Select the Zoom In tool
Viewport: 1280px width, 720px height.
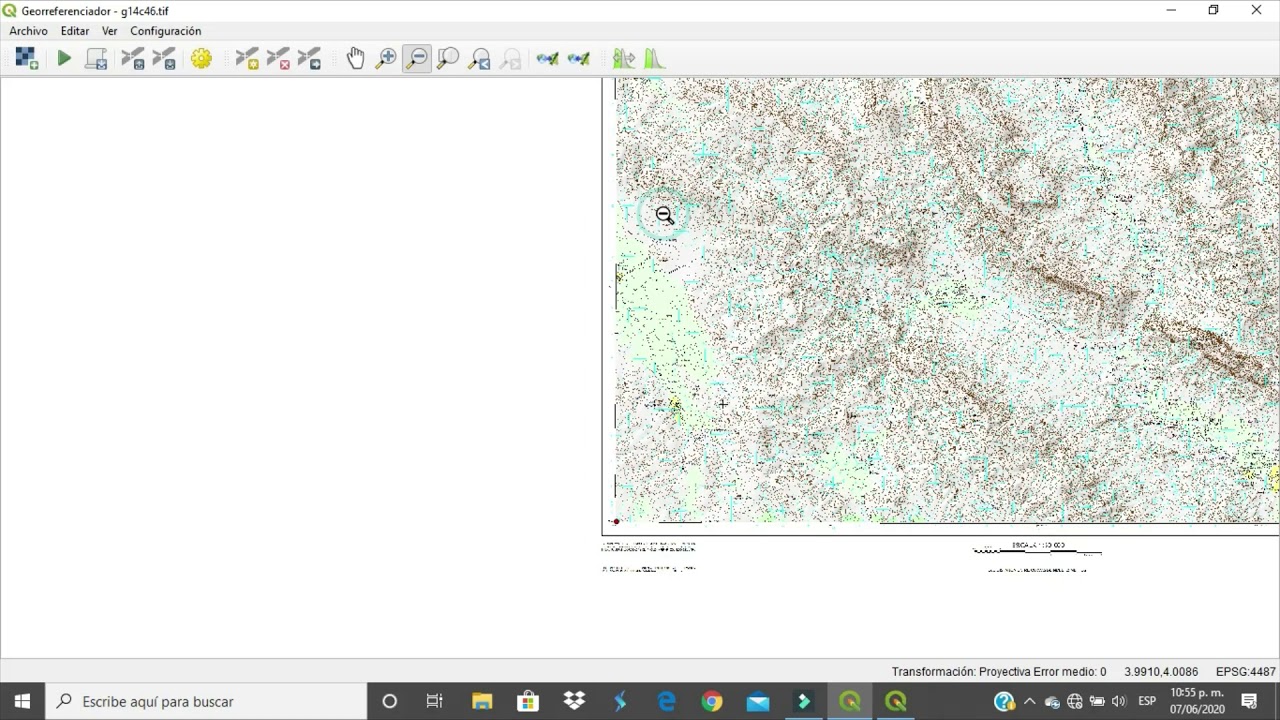tap(386, 59)
